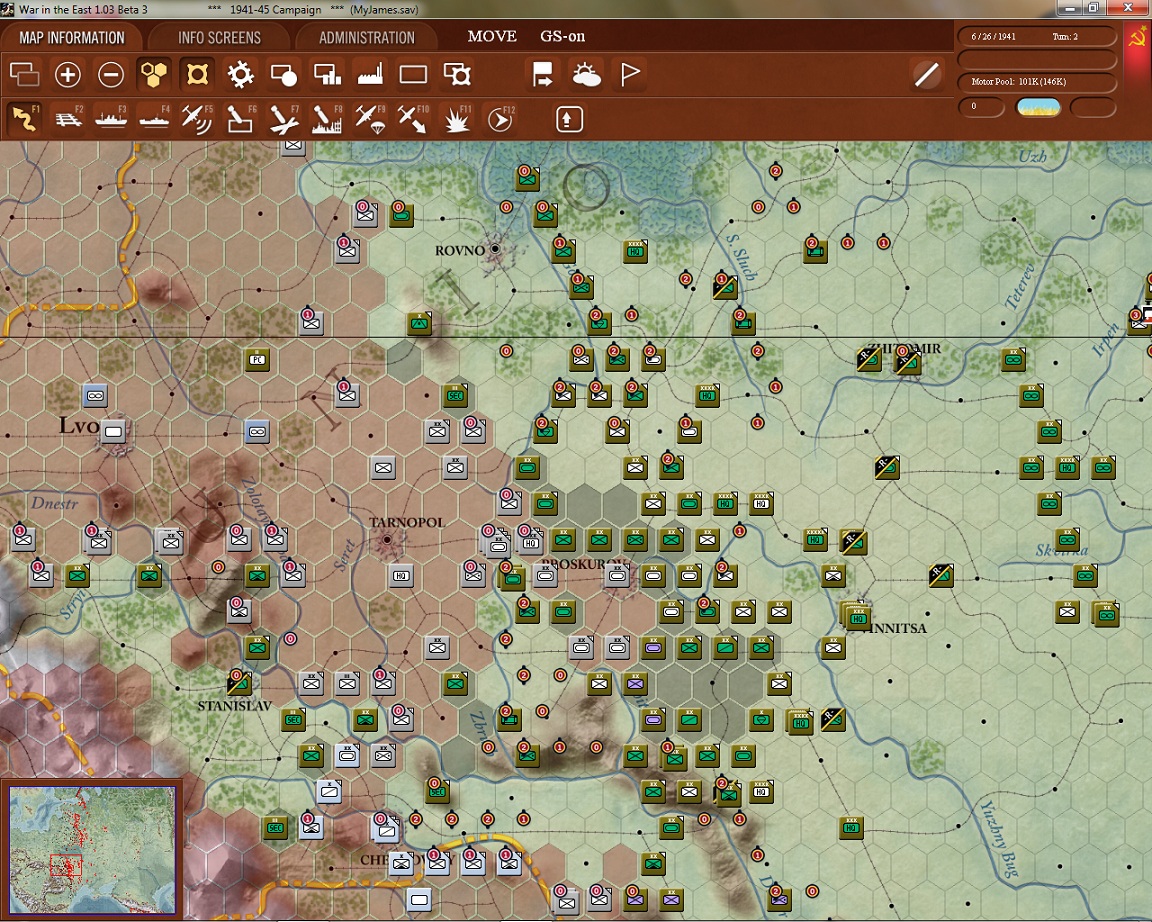Click the Soviet hammer and sickle emblem
The height and width of the screenshot is (922, 1152).
click(1137, 37)
